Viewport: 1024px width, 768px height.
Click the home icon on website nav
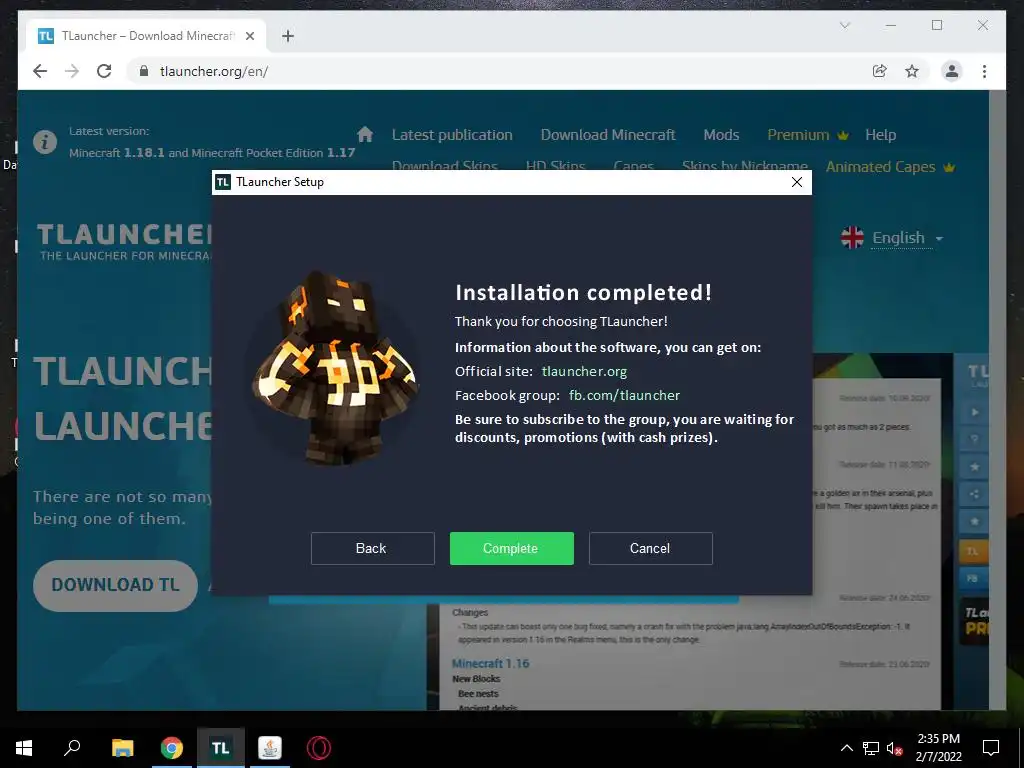tap(365, 135)
